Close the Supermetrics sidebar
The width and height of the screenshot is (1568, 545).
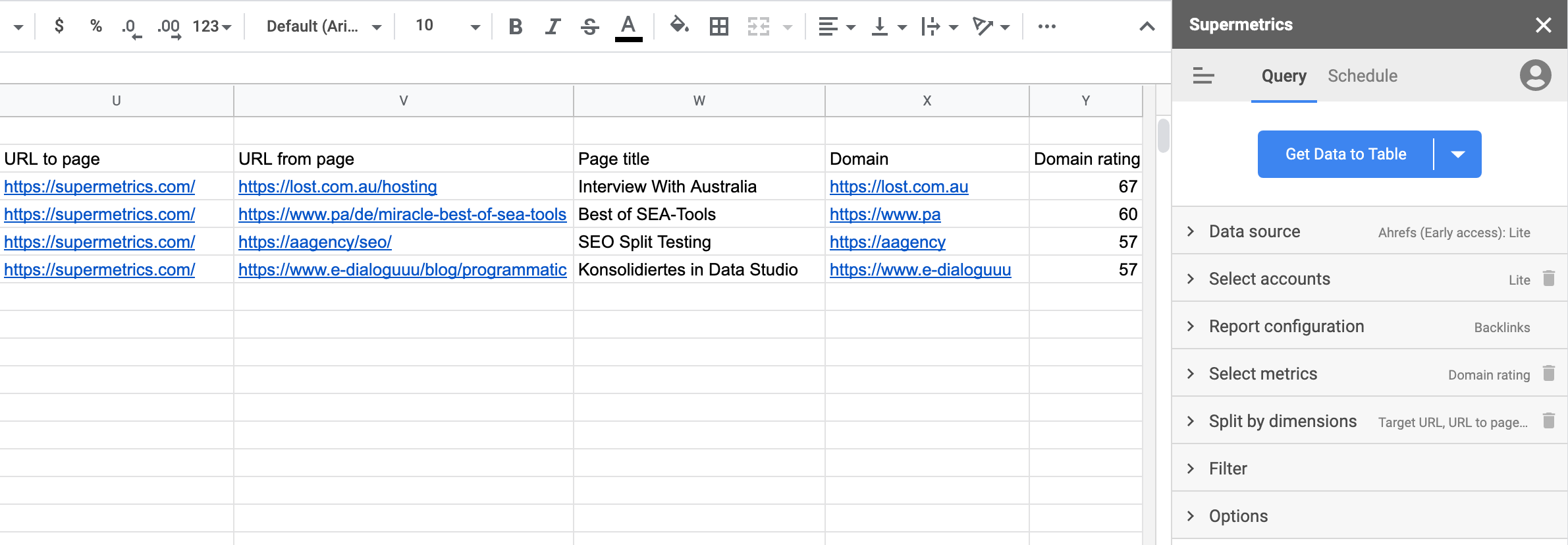click(x=1544, y=25)
